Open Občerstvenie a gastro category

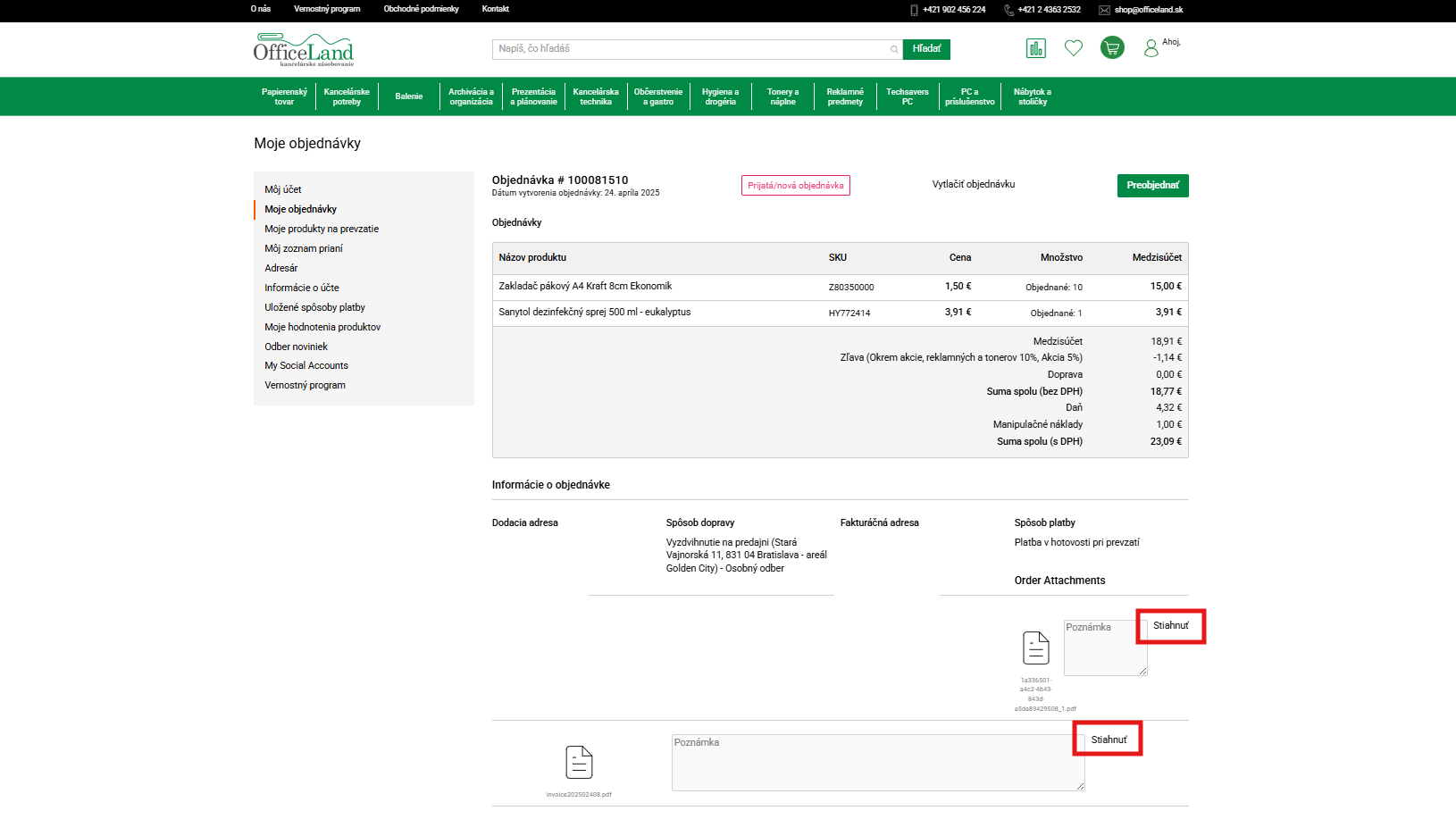[x=658, y=96]
